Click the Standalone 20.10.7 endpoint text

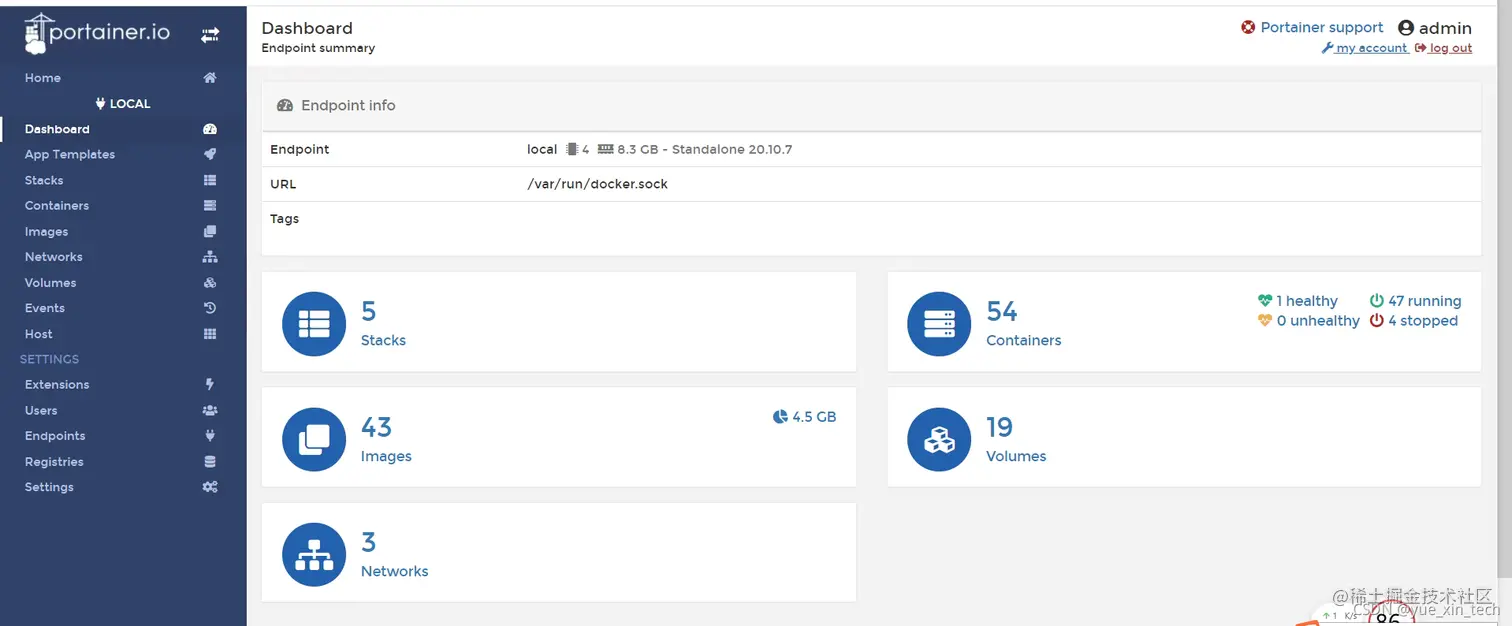point(732,149)
